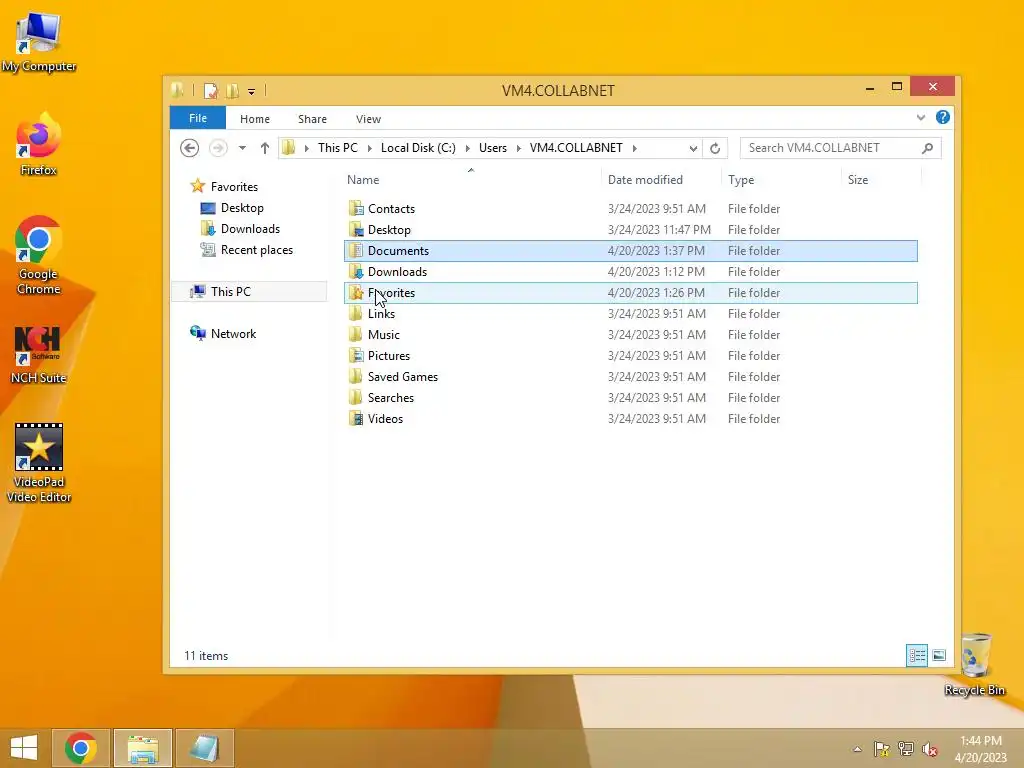This screenshot has width=1024, height=768.
Task: Click Documents date 4/20/2023 1:37 PM
Action: coord(656,251)
